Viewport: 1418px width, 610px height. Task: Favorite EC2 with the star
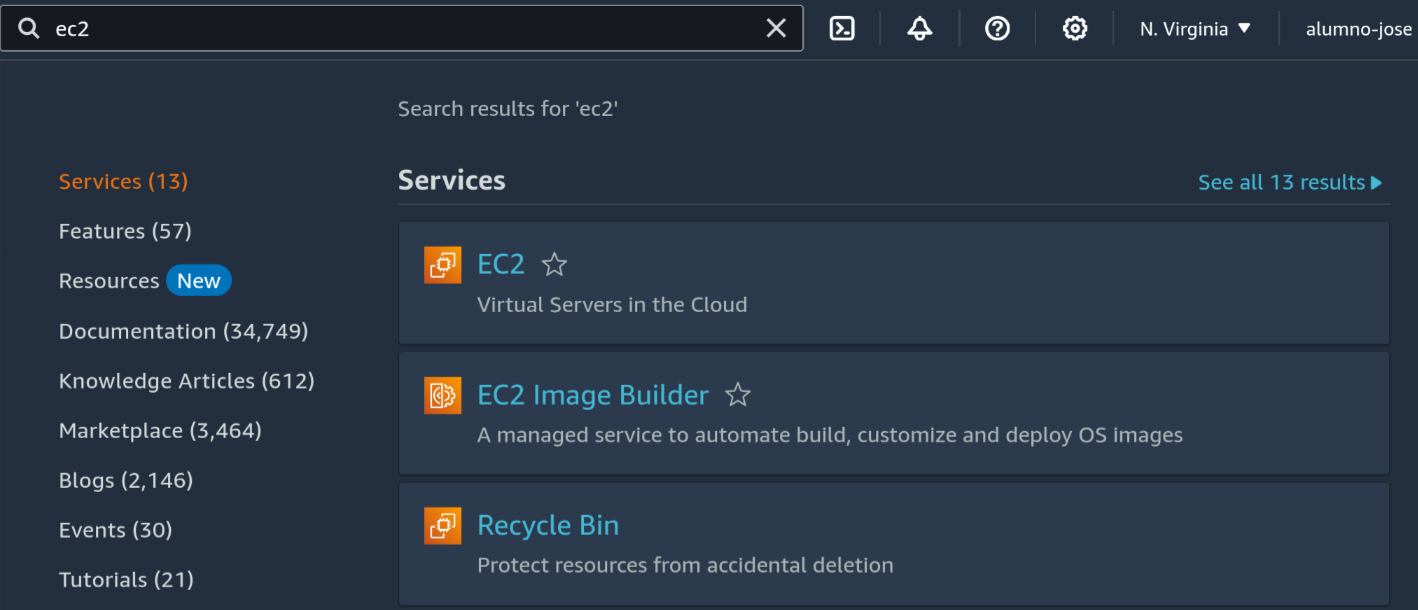click(554, 265)
